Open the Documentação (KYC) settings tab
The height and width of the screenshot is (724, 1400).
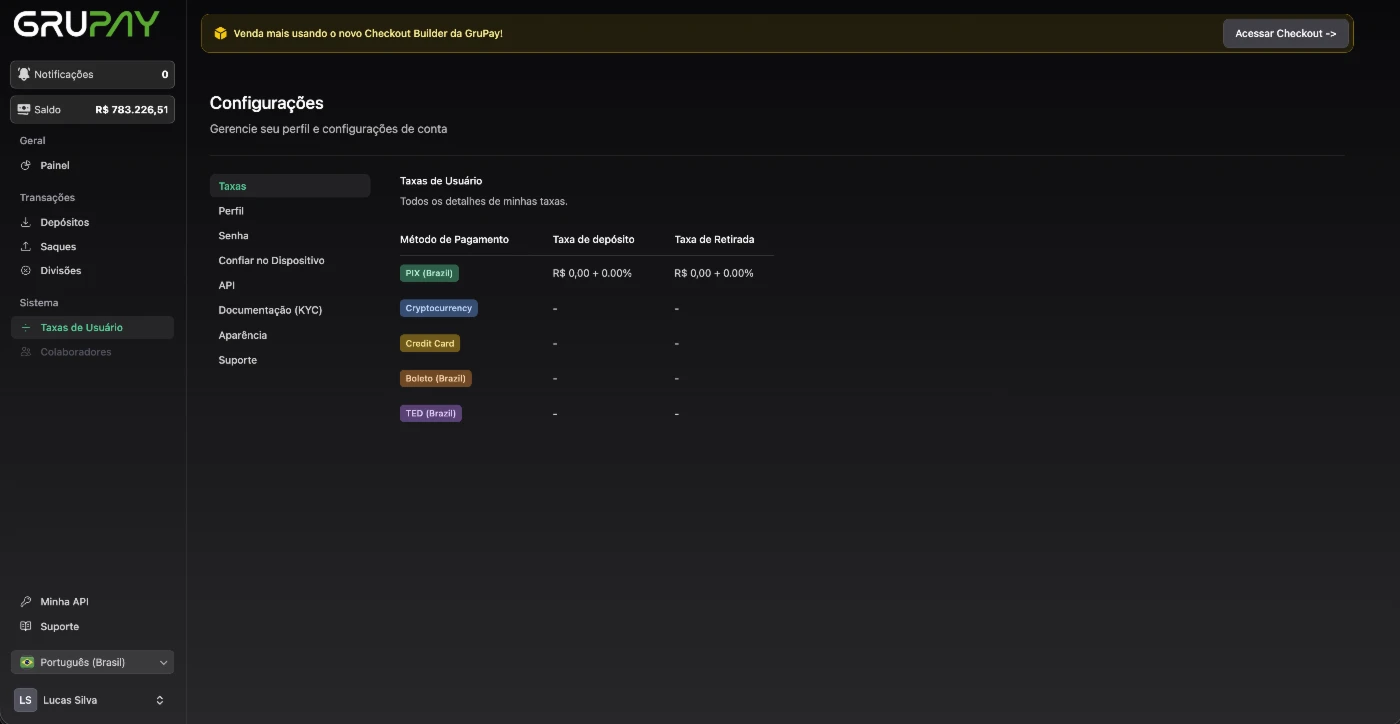270,310
